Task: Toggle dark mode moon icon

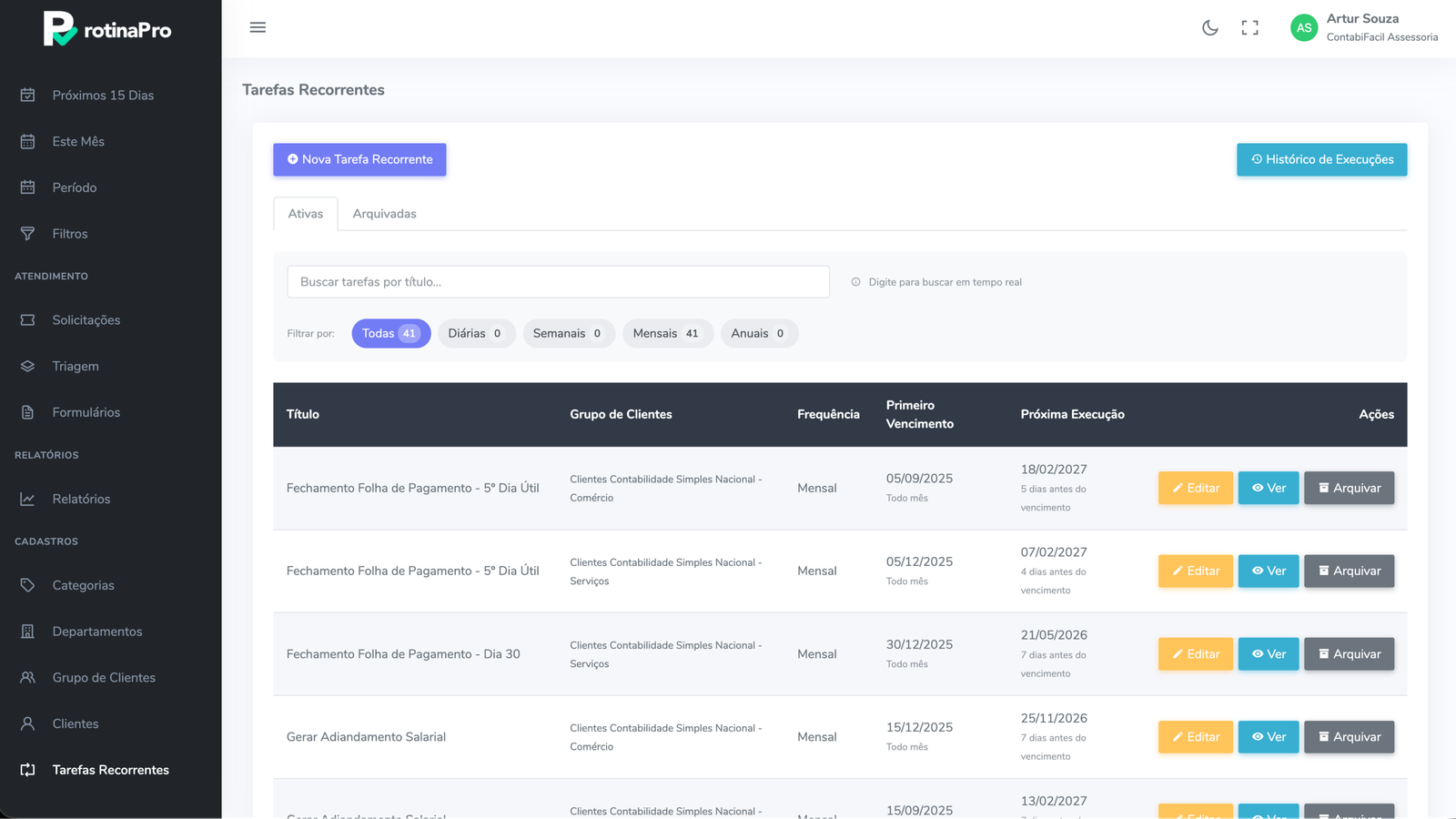Action: pos(1210,28)
